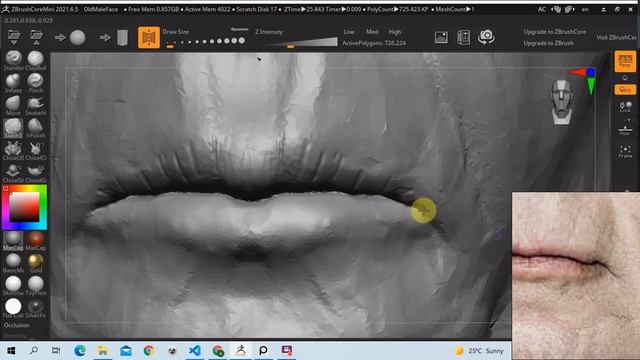Open taskbar search
This screenshot has width=640, height=360.
coord(34,350)
